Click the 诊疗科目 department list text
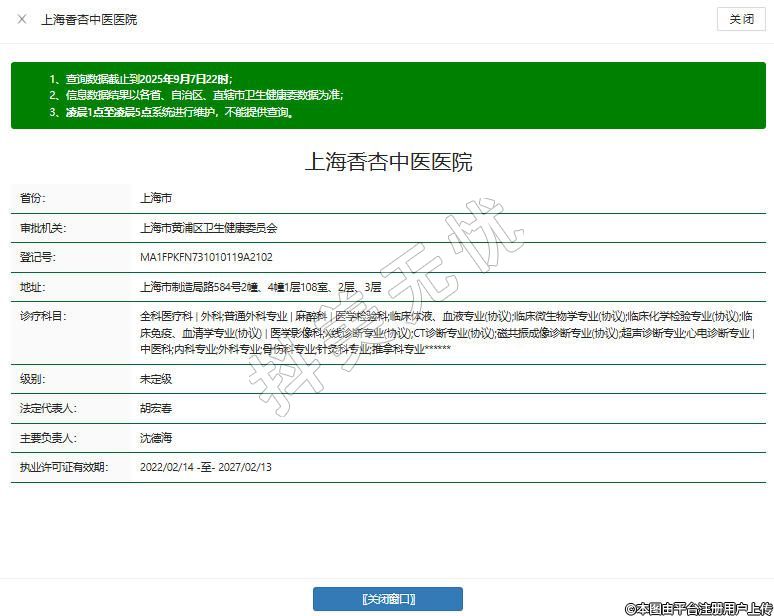The image size is (774, 616). pyautogui.click(x=446, y=333)
